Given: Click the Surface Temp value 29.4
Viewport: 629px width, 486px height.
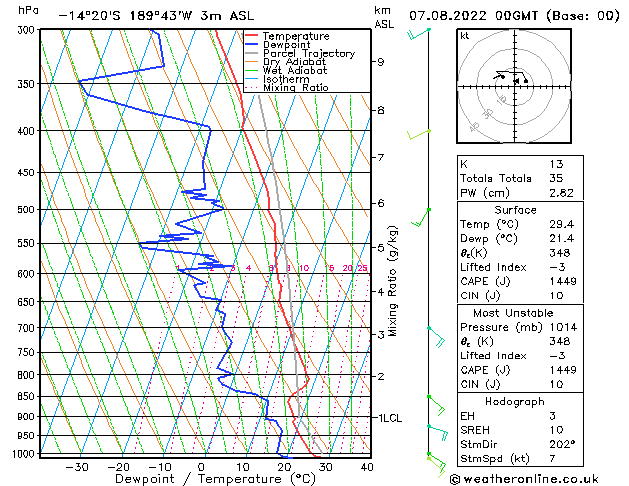Looking at the screenshot, I should [562, 224].
